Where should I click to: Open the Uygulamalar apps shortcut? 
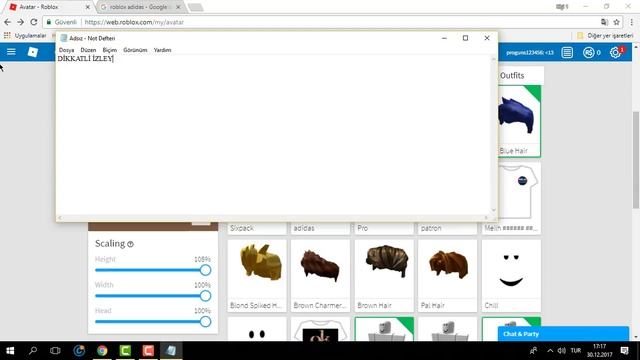pos(25,36)
